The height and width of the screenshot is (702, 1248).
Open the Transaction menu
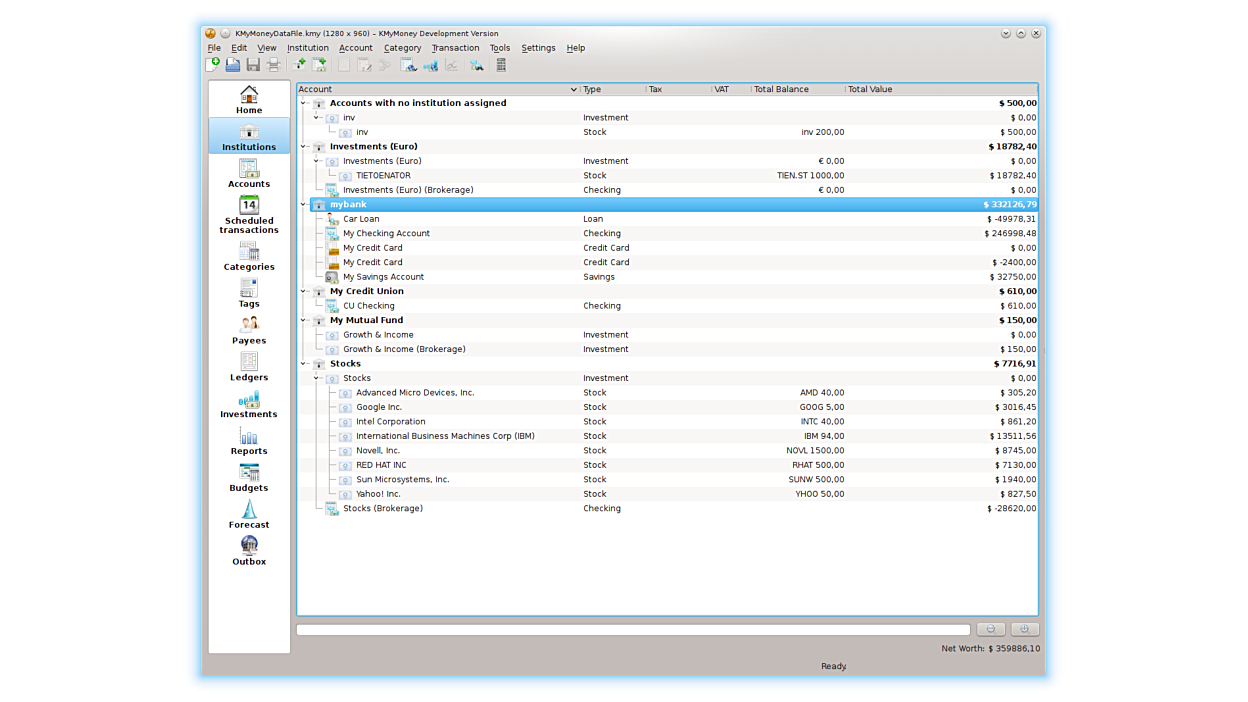pos(455,48)
